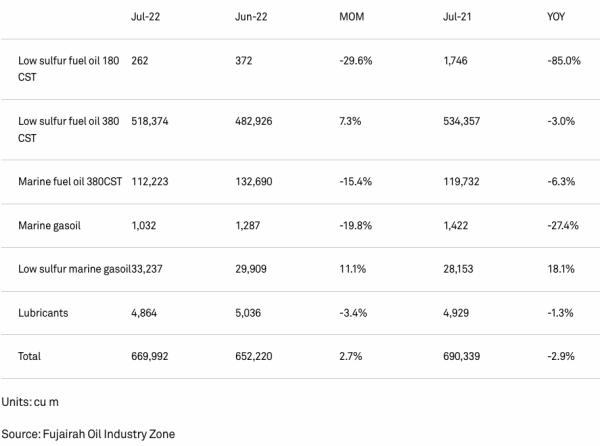The height and width of the screenshot is (446, 600).
Task: Click the Low sulfur fuel oil 180 CST label
Action: pyautogui.click(x=68, y=69)
